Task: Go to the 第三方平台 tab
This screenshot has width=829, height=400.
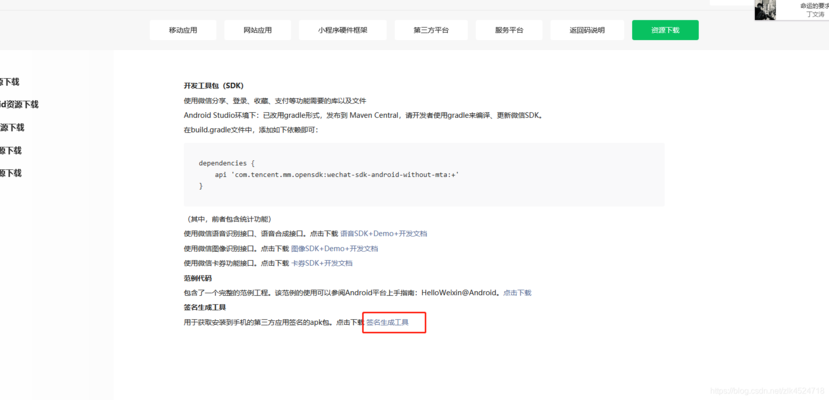Action: 431,30
